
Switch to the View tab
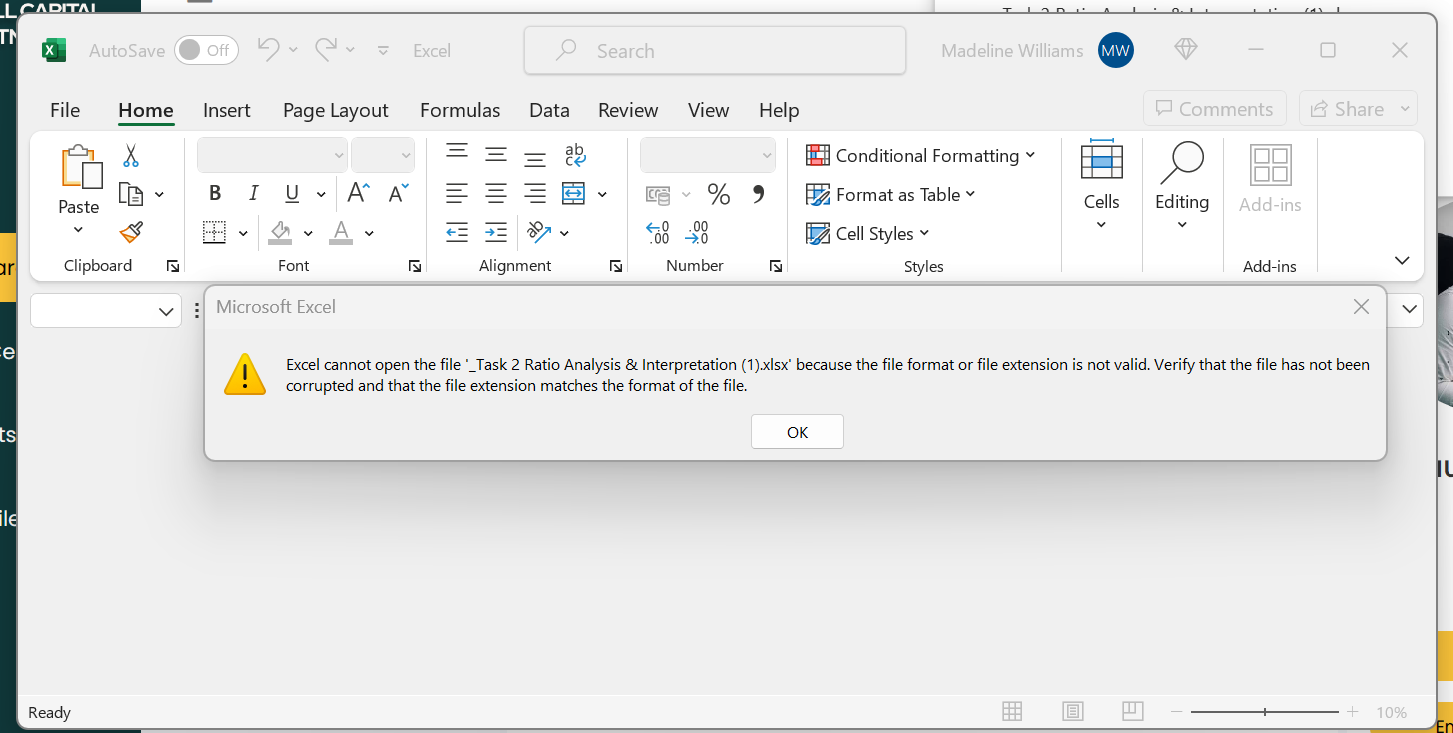709,110
